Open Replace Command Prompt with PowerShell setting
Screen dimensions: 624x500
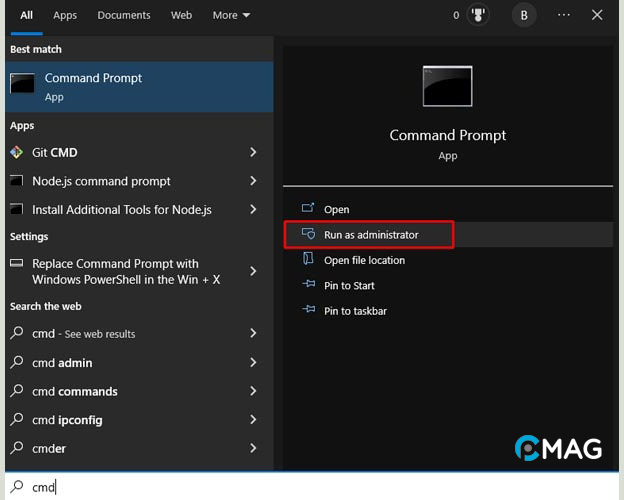pyautogui.click(x=139, y=271)
